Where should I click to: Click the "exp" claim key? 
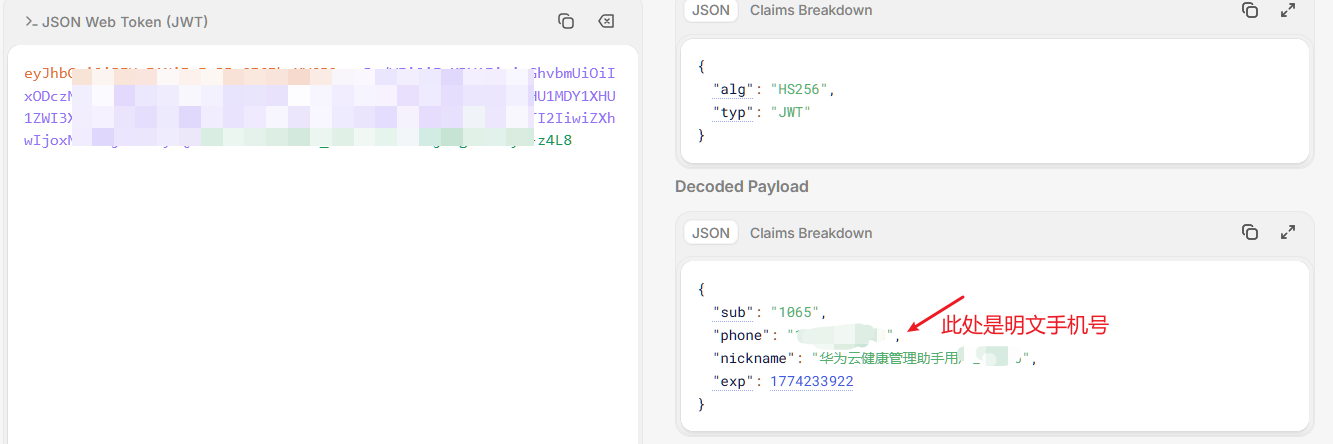(x=735, y=381)
